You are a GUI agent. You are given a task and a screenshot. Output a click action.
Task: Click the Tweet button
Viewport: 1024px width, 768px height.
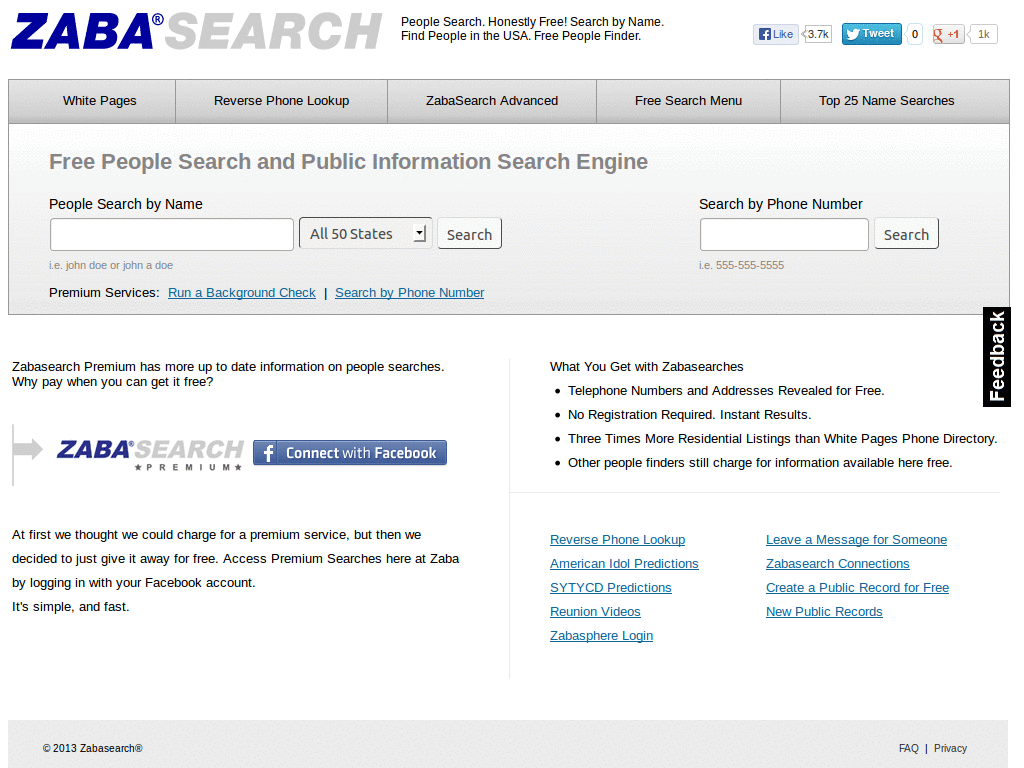coord(871,34)
